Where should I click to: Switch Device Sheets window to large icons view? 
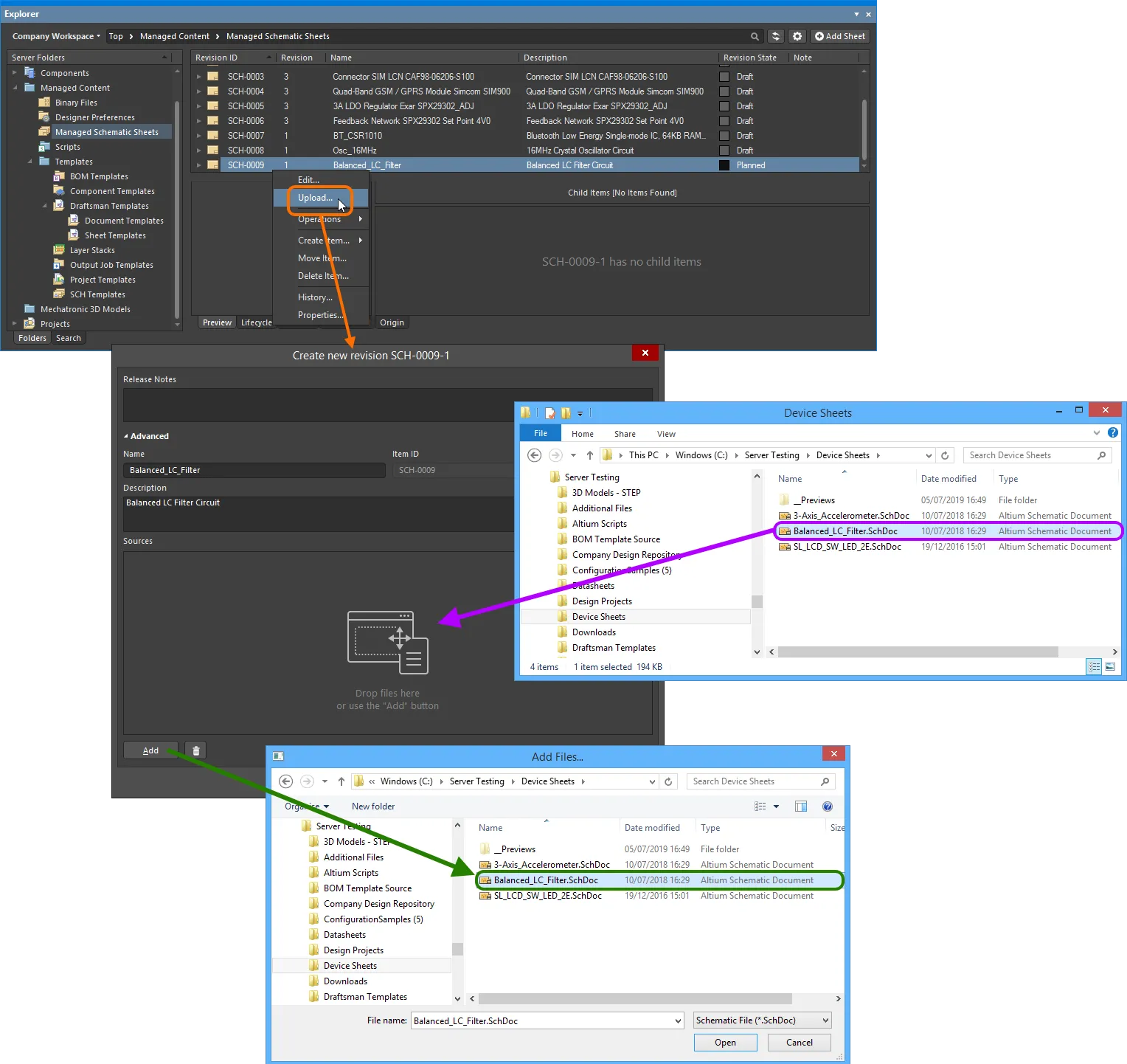pyautogui.click(x=1110, y=667)
